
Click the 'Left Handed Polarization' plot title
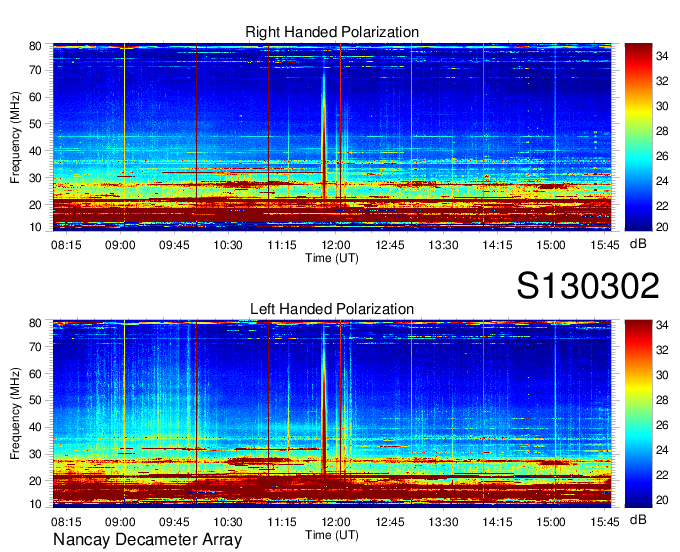tap(332, 309)
